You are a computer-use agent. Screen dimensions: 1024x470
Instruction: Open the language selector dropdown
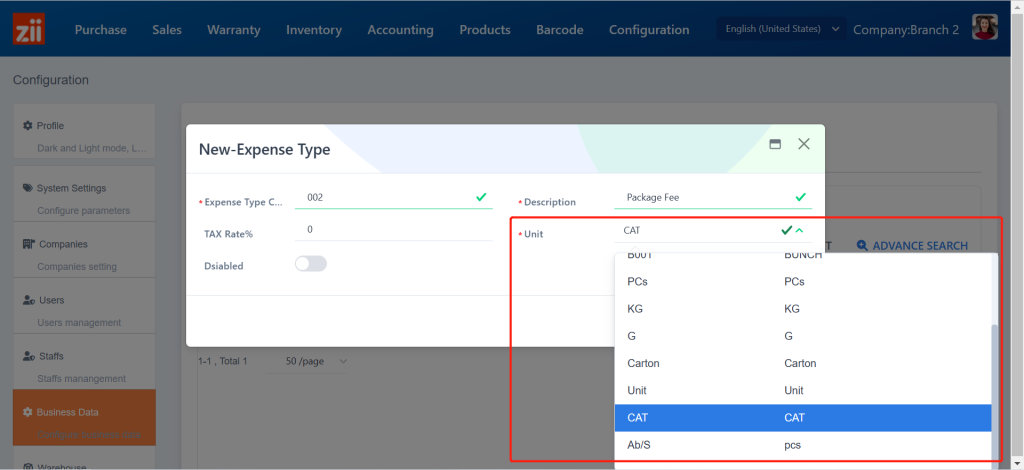(781, 29)
